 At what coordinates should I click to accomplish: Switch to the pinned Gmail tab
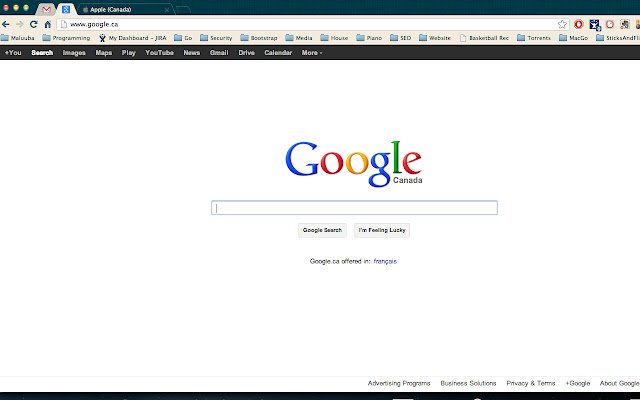point(46,9)
